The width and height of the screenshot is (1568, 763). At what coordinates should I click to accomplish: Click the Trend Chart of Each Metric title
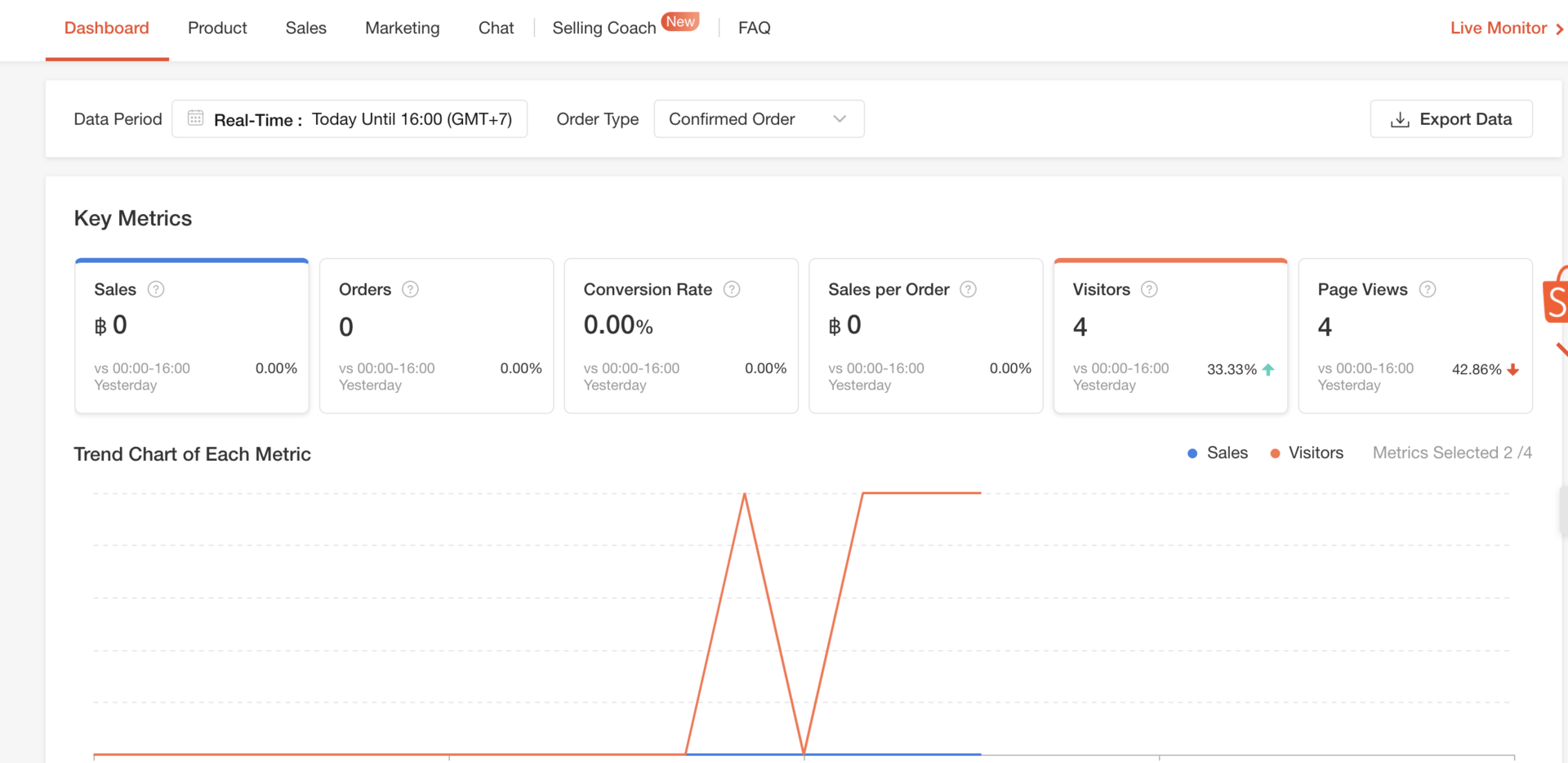click(193, 454)
